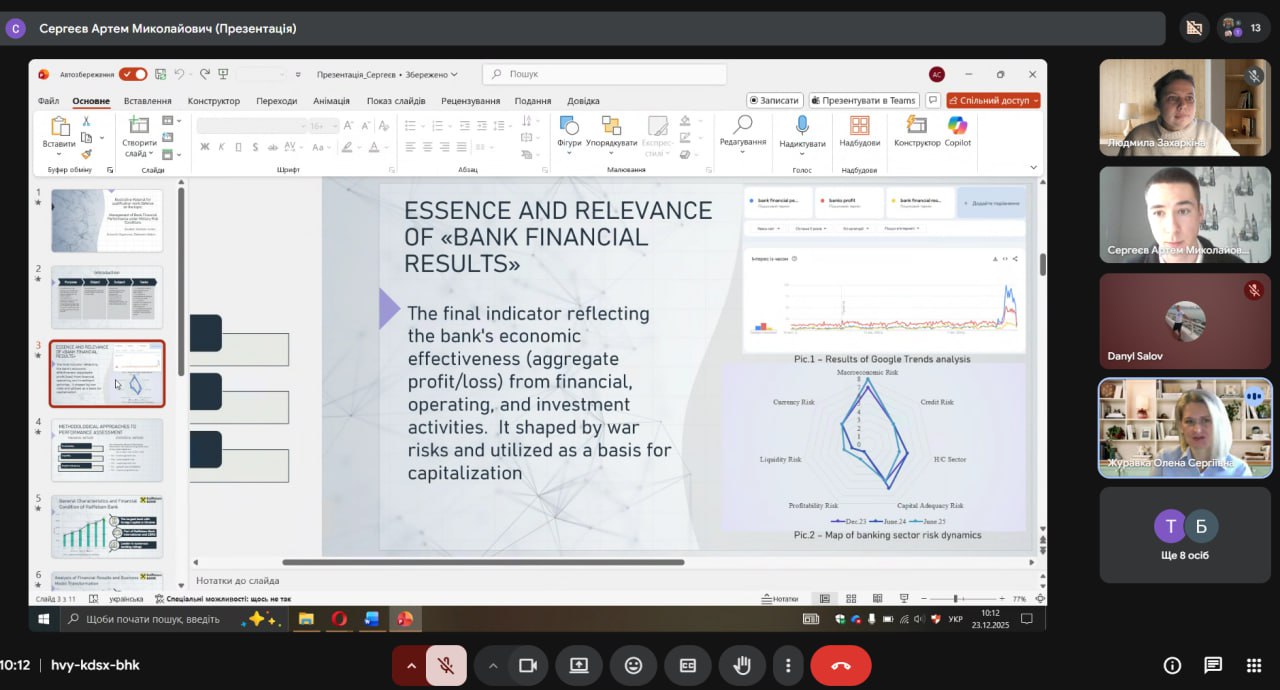1280x690 pixels.
Task: Toggle the AutoSave switch in PowerPoint
Action: coord(132,74)
